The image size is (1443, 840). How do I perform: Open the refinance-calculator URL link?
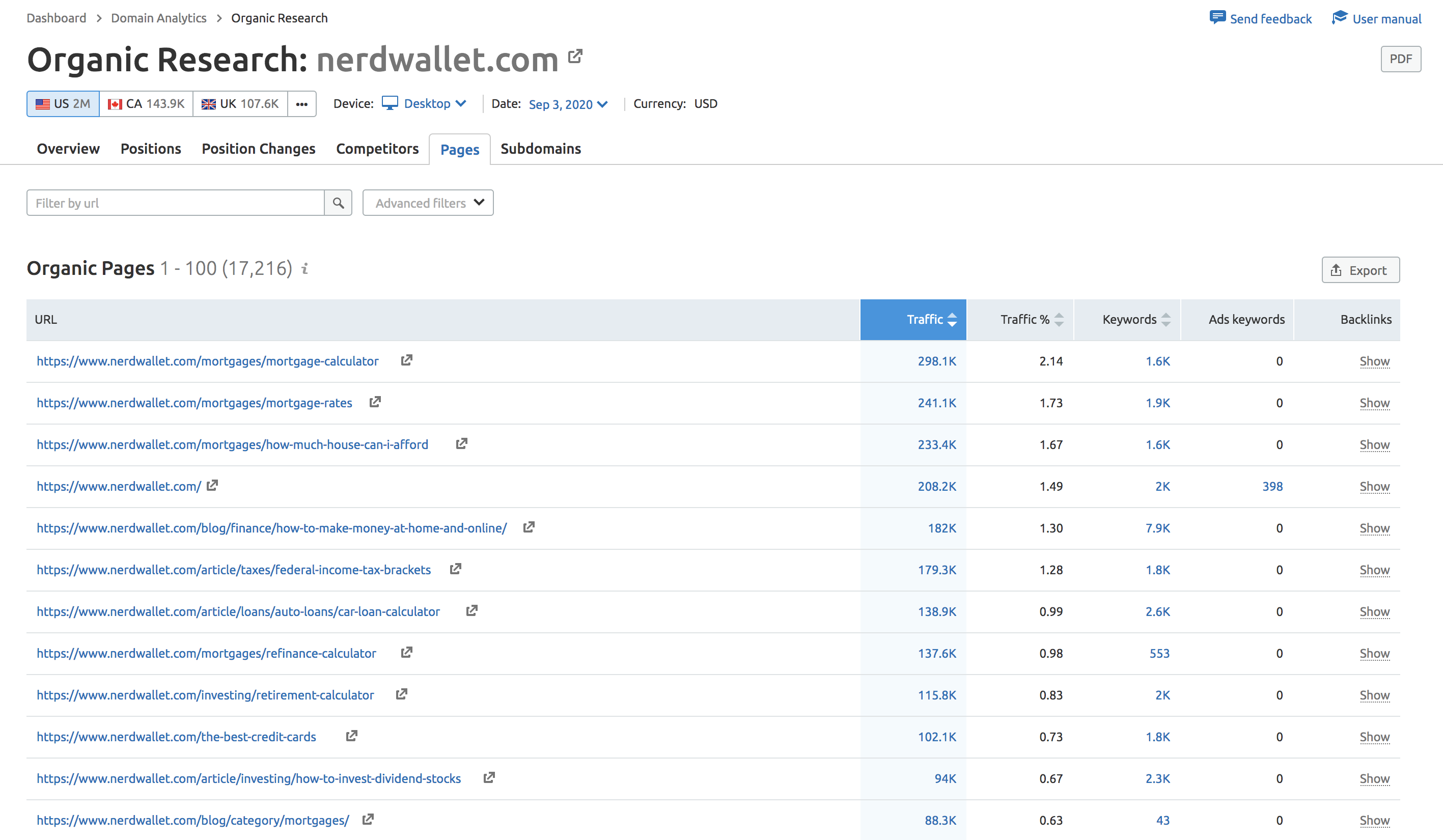(x=206, y=653)
